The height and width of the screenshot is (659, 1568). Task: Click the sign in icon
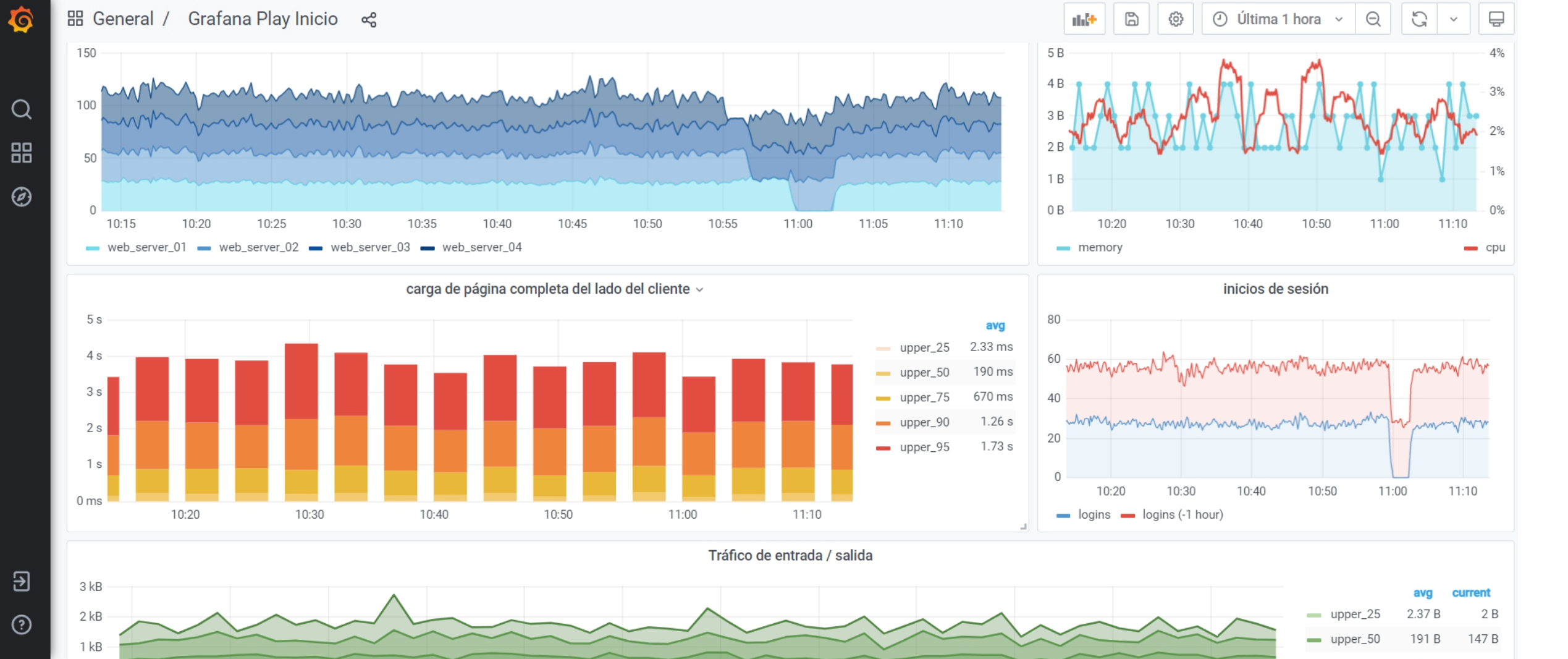(x=22, y=581)
